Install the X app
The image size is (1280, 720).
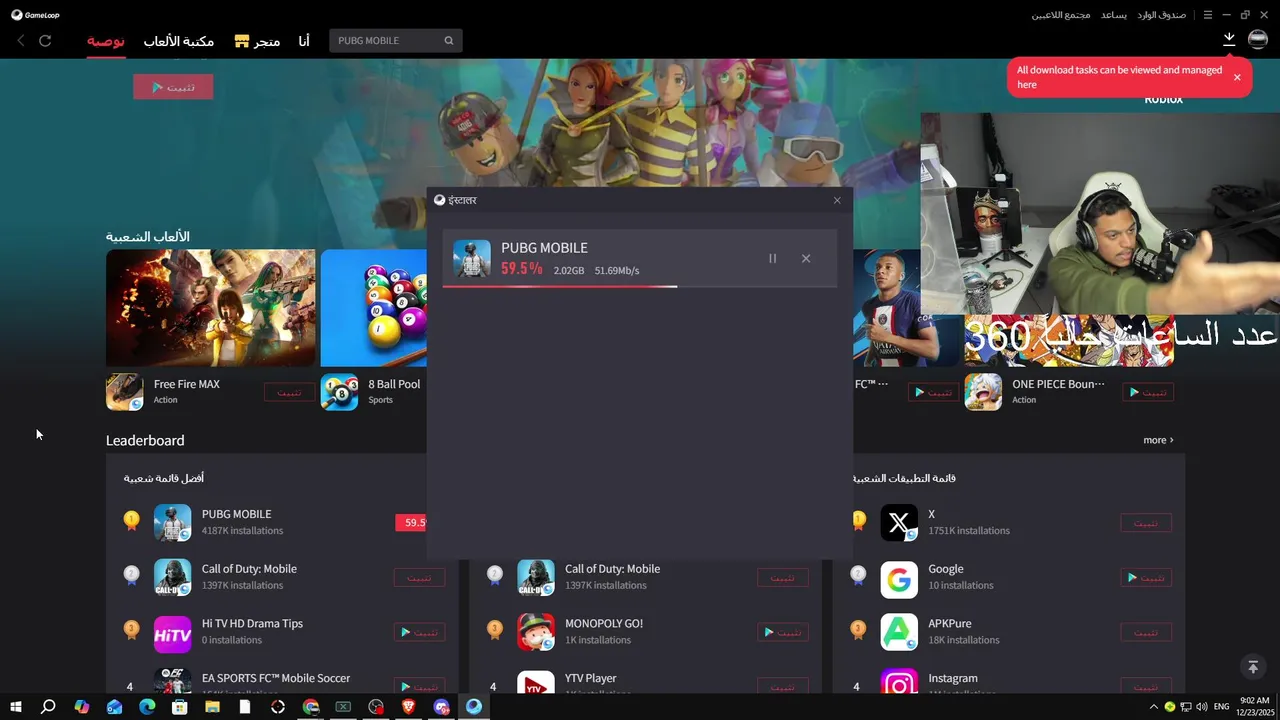(x=1146, y=523)
